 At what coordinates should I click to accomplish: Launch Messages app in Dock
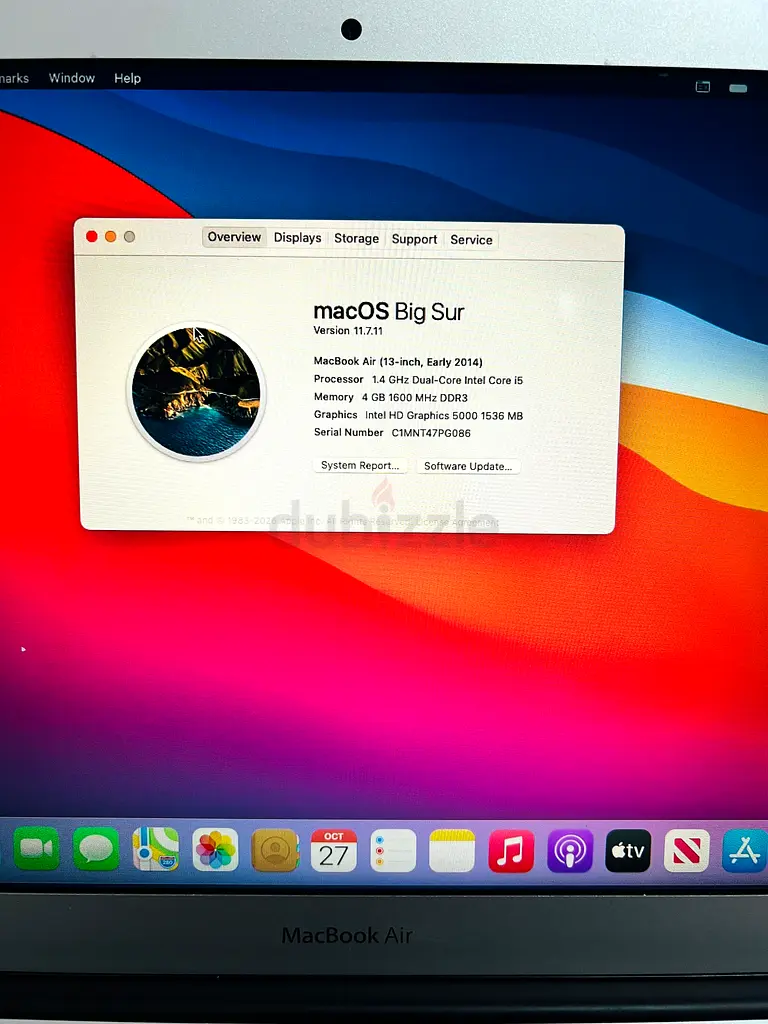pyautogui.click(x=96, y=849)
